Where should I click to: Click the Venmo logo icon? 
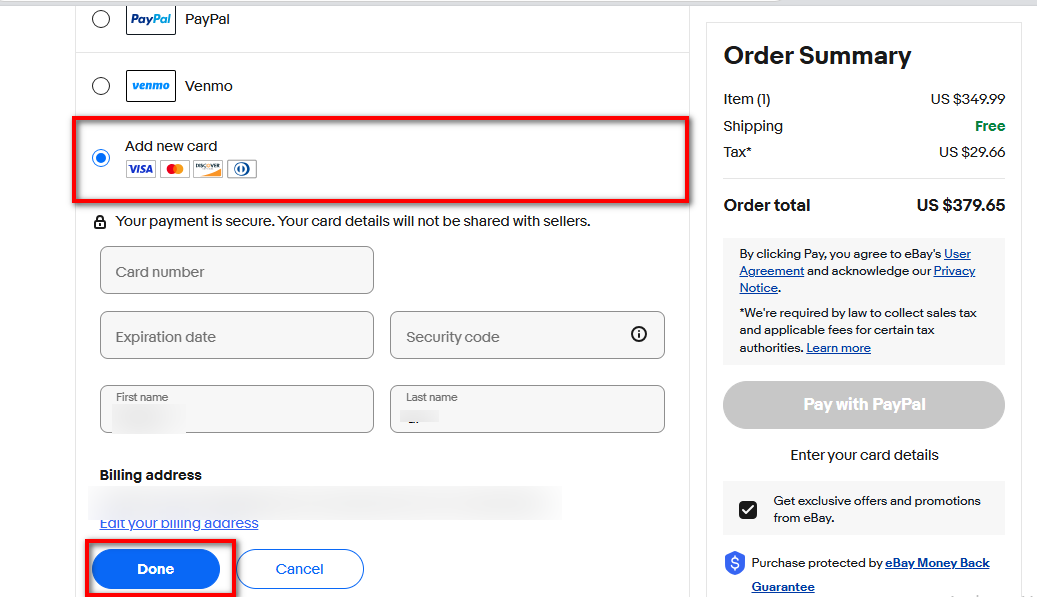(150, 86)
